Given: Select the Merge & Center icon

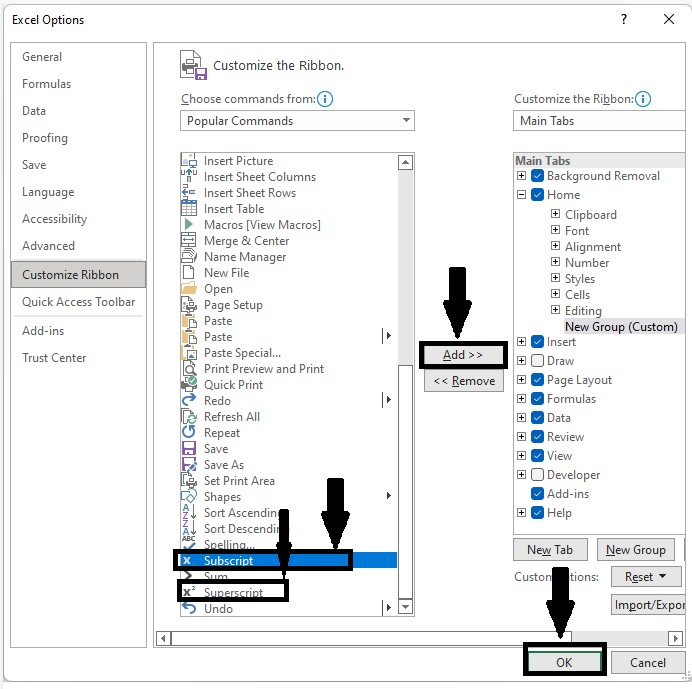Looking at the screenshot, I should pos(189,241).
